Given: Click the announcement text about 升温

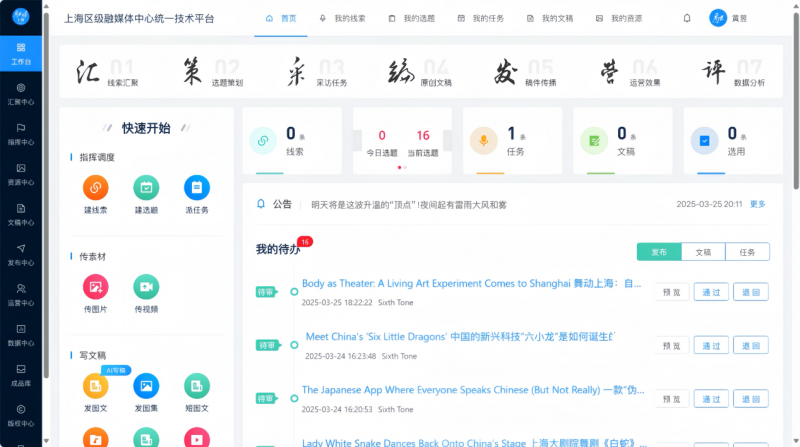Looking at the screenshot, I should (409, 205).
